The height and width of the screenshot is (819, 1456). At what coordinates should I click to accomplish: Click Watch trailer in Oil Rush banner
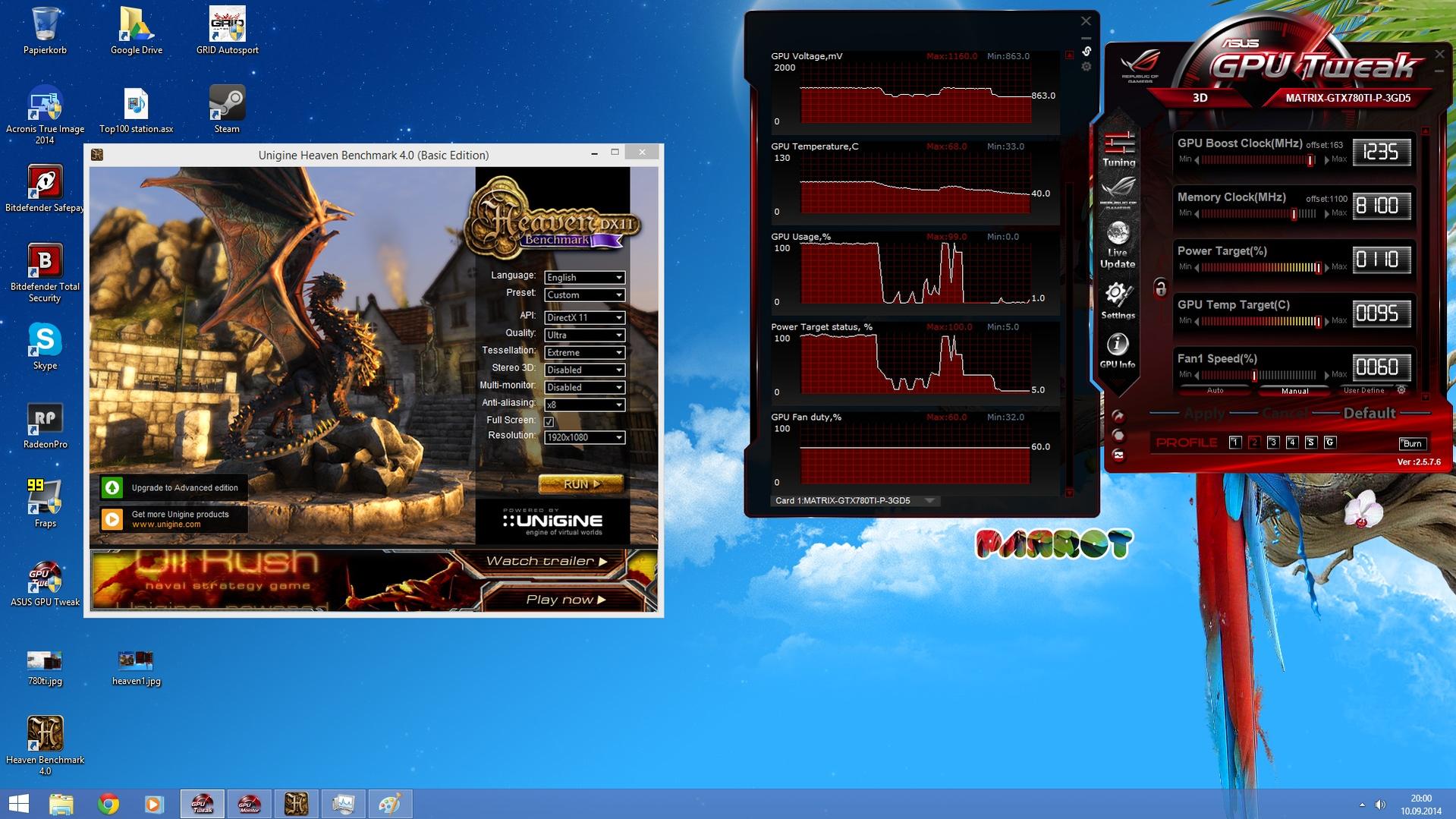pyautogui.click(x=546, y=562)
